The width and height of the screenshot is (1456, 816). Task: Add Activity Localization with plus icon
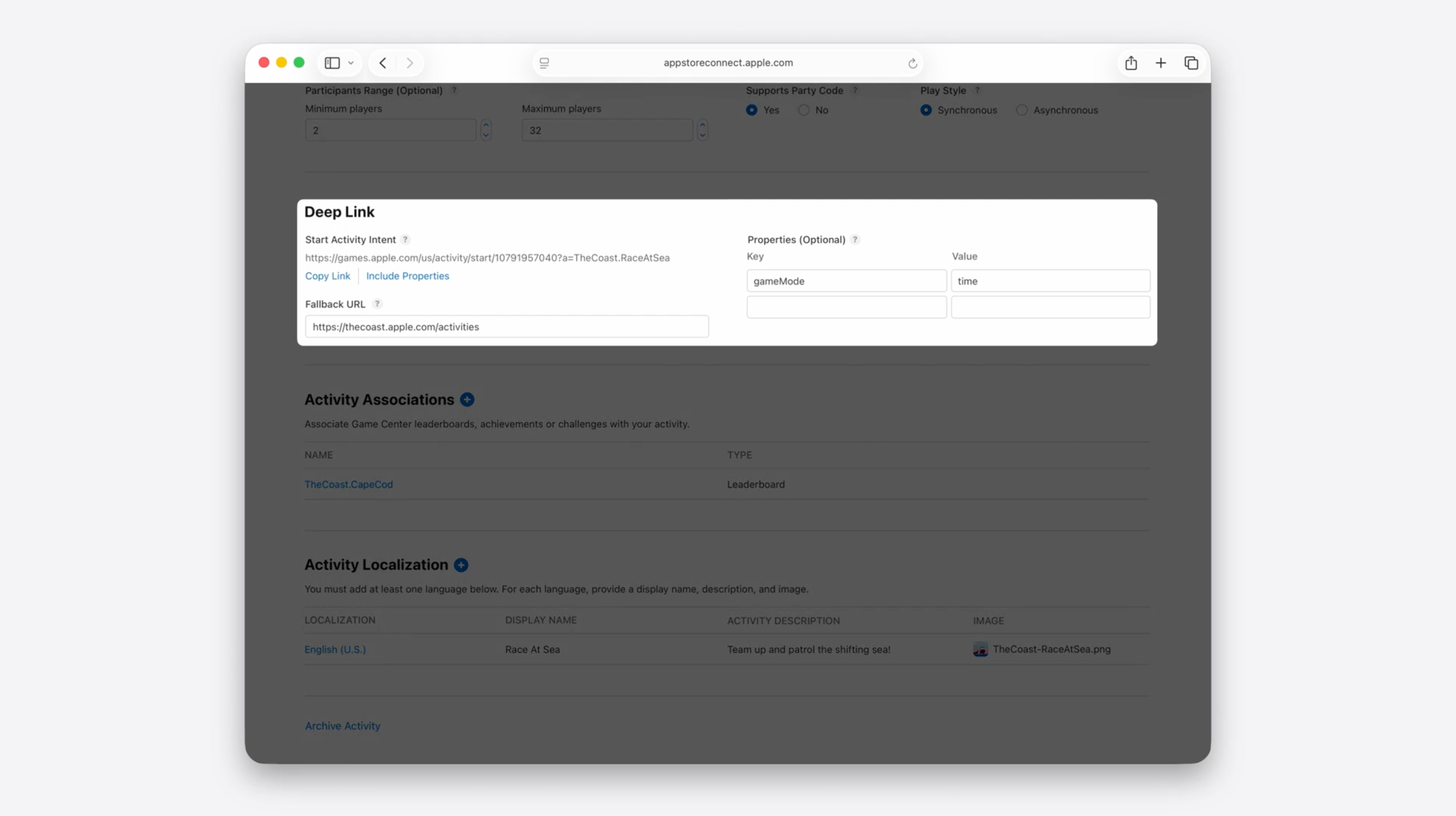tap(461, 565)
